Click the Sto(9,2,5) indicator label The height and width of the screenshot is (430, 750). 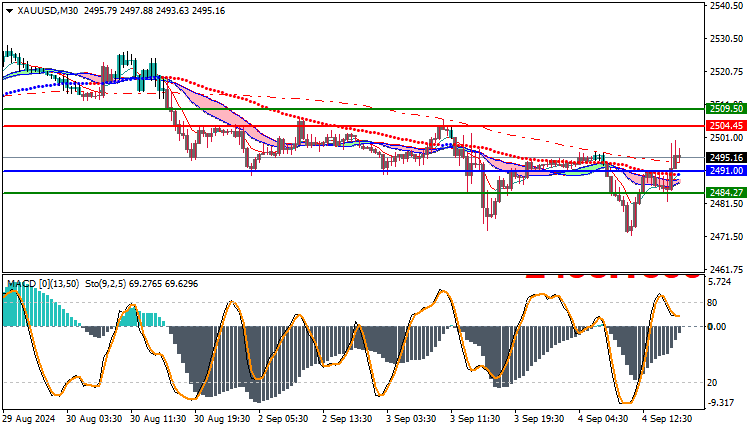click(106, 284)
